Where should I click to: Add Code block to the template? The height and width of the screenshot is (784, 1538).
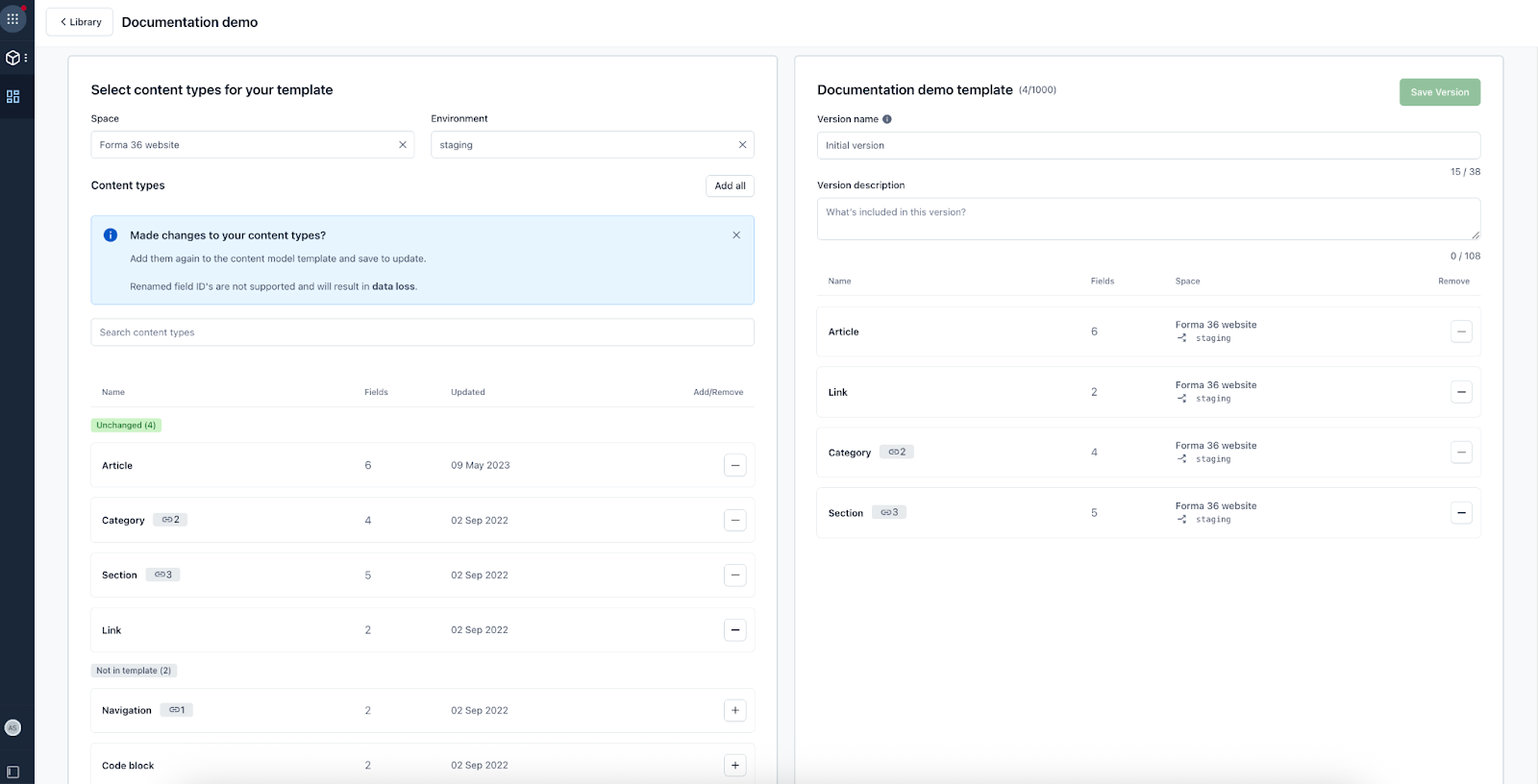point(735,766)
